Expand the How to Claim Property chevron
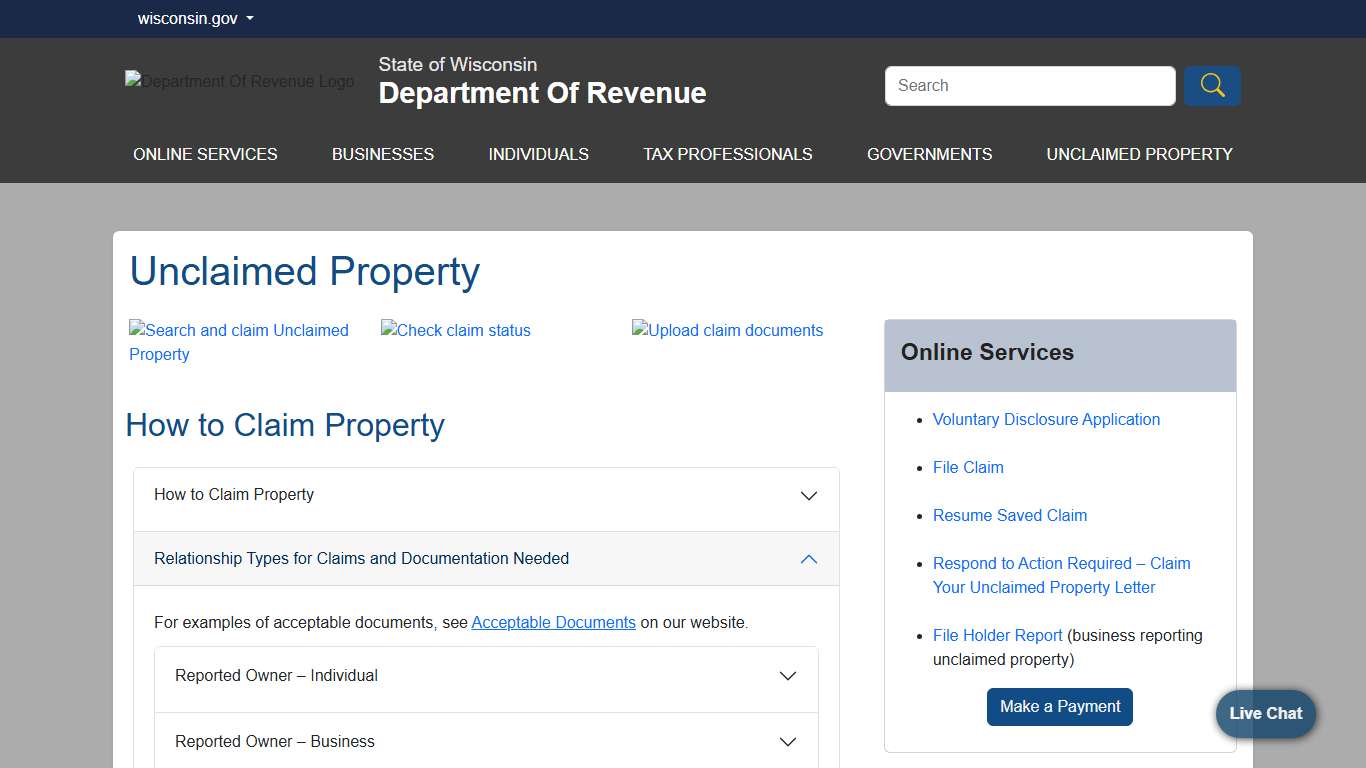Image resolution: width=1366 pixels, height=768 pixels. (808, 495)
